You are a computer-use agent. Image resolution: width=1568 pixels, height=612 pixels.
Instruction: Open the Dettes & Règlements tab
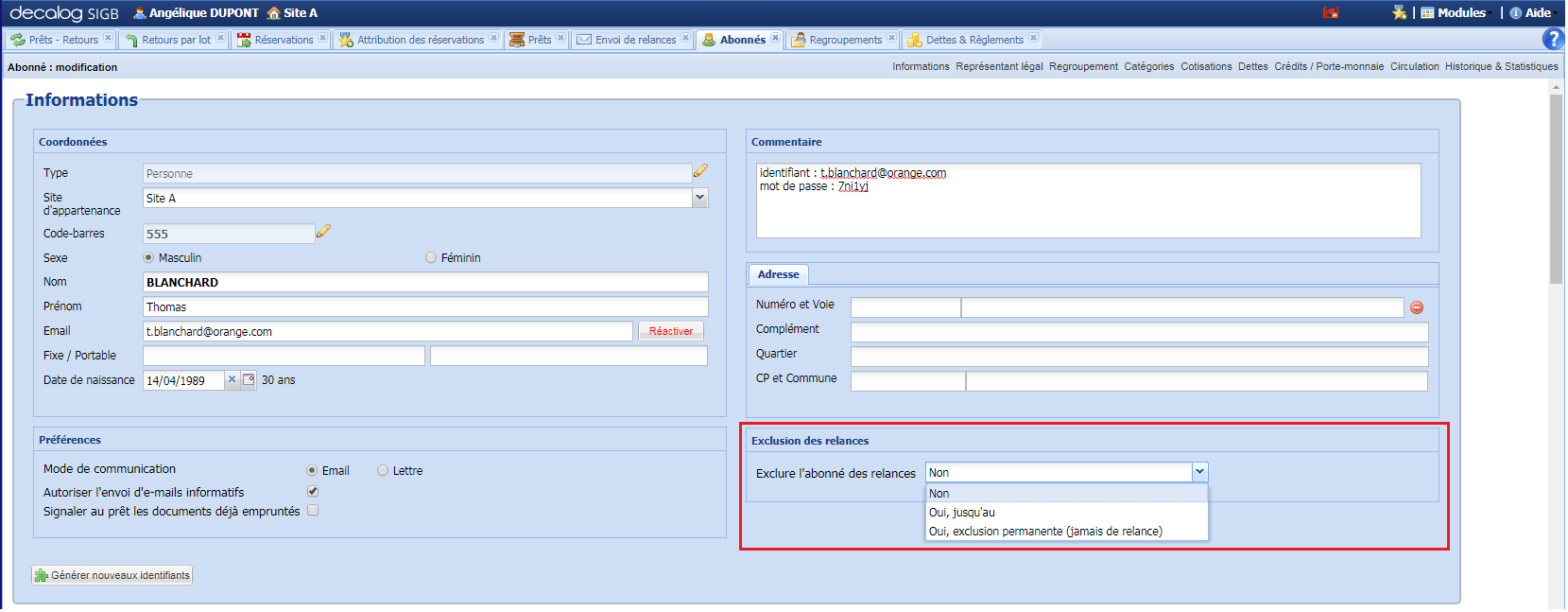[x=974, y=40]
